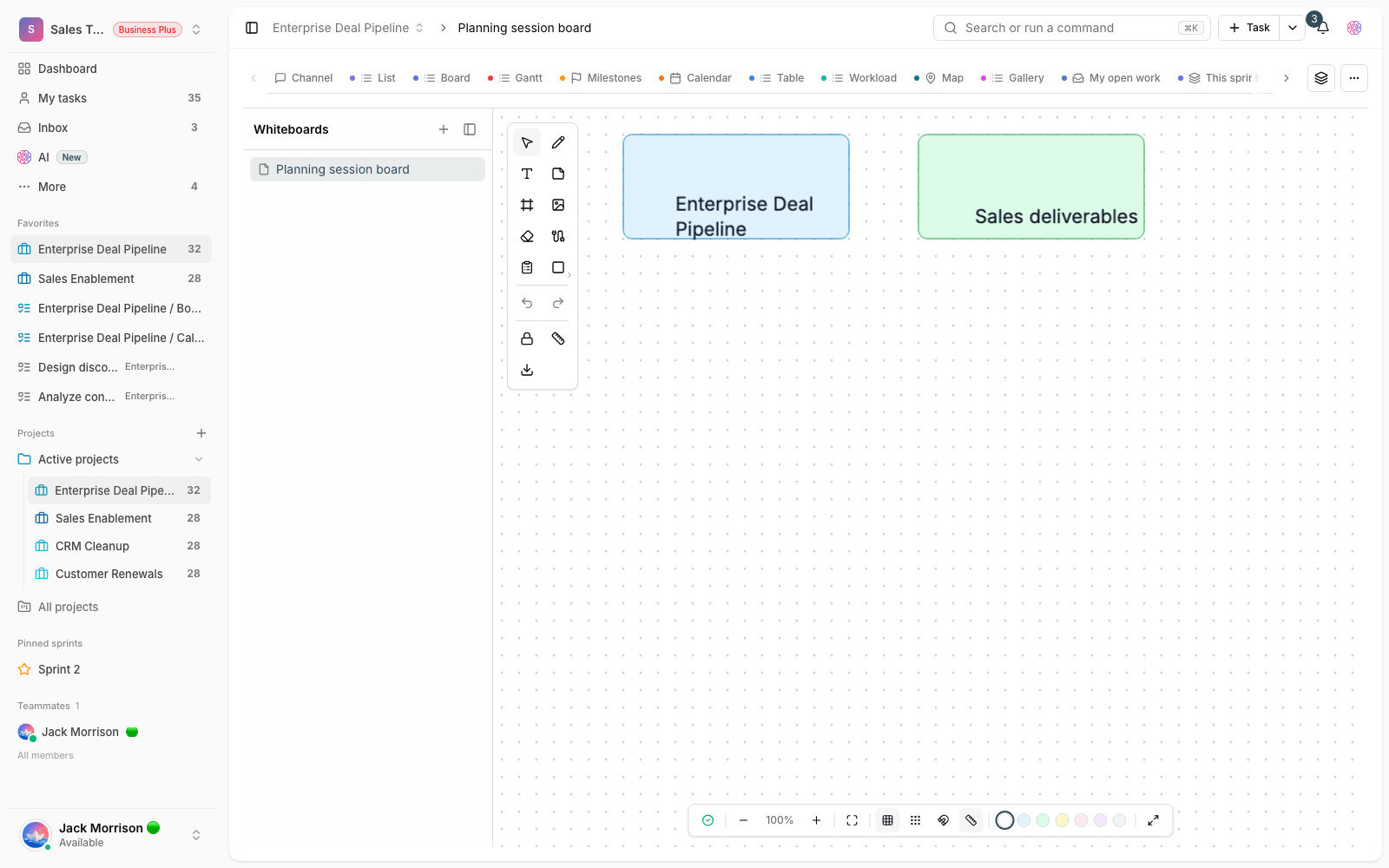Choose the Text tool
1389x868 pixels.
[527, 174]
